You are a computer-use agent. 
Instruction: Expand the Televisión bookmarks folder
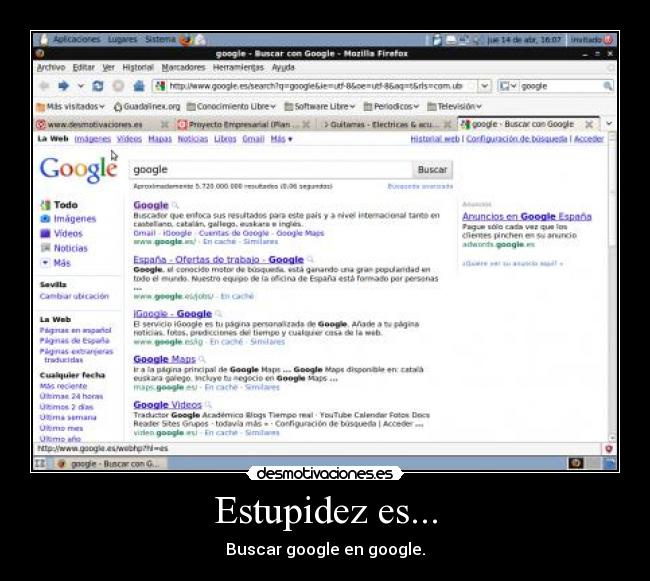click(x=454, y=107)
